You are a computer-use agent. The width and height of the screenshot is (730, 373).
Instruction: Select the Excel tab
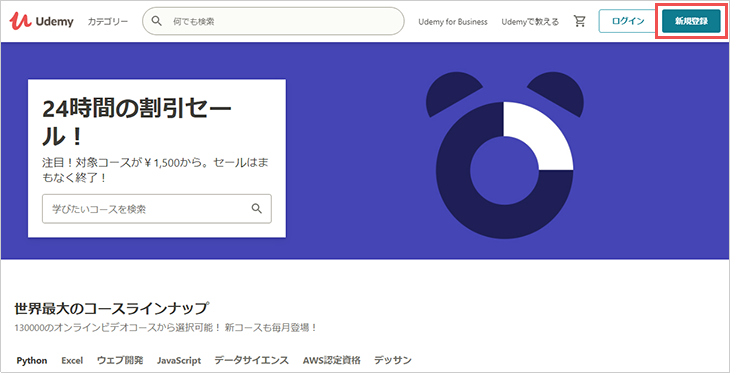point(72,360)
